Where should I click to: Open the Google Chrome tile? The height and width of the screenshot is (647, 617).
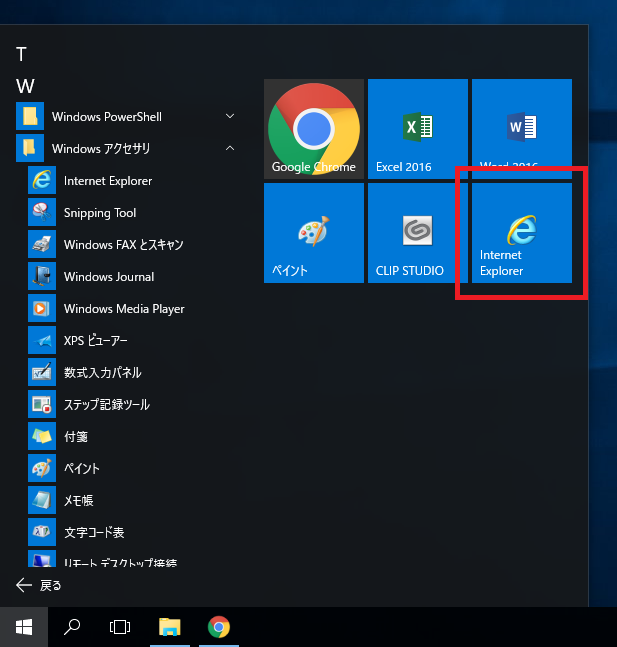pyautogui.click(x=313, y=129)
